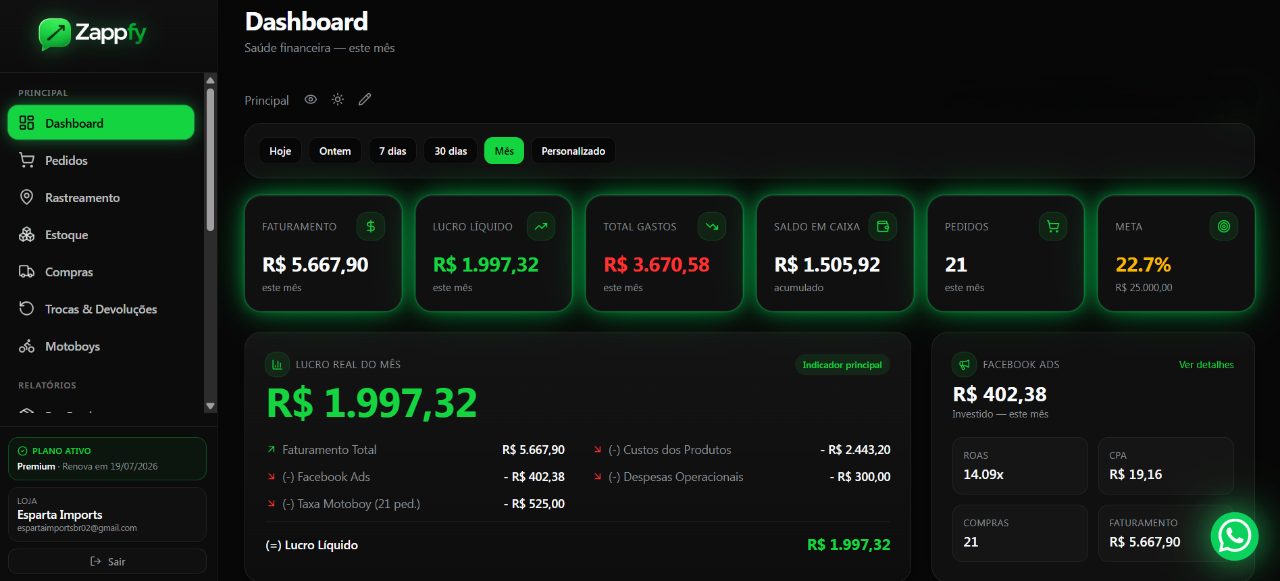Click the R$ 25.000,00 goal text
Image resolution: width=1280 pixels, height=581 pixels.
click(x=1144, y=287)
